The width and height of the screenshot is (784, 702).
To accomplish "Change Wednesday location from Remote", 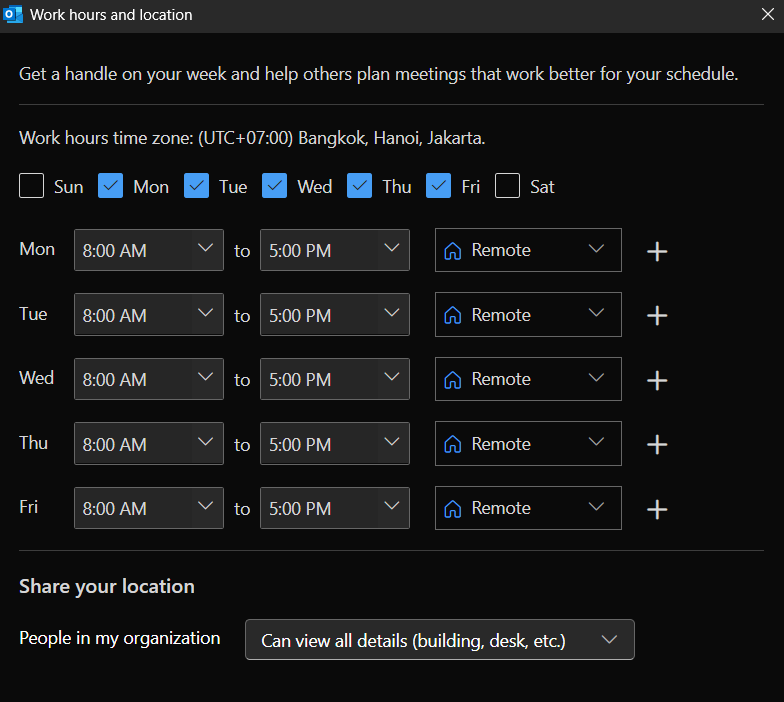I will (x=528, y=379).
